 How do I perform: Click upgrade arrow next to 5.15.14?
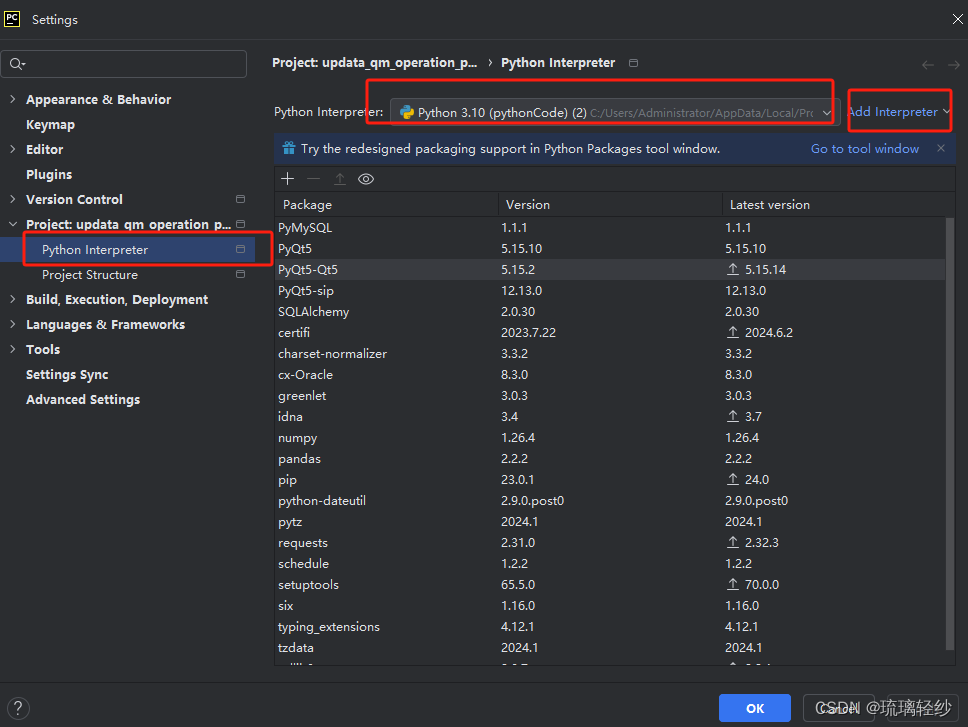click(733, 269)
